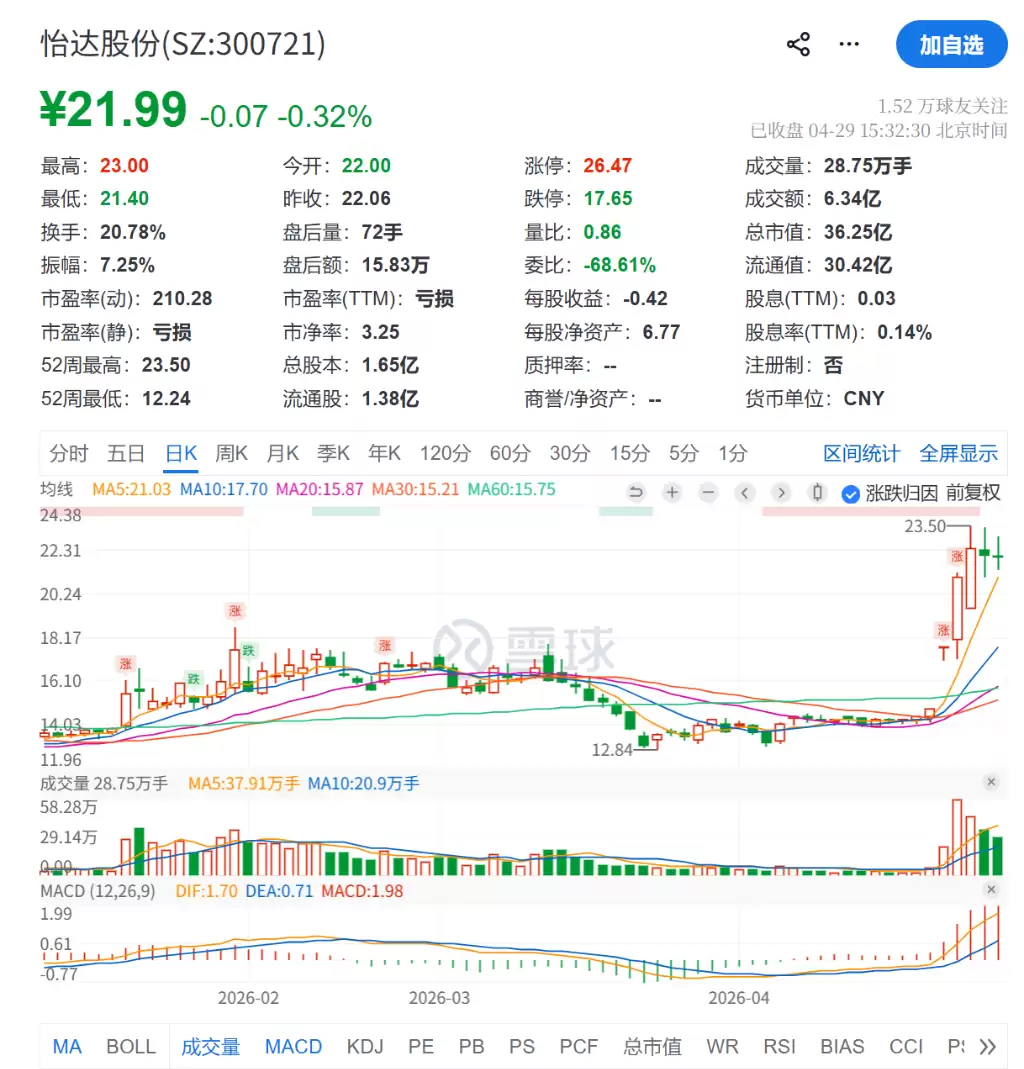Switch to the 周K chart tab
Viewport: 1024px width, 1069px height.
point(231,453)
